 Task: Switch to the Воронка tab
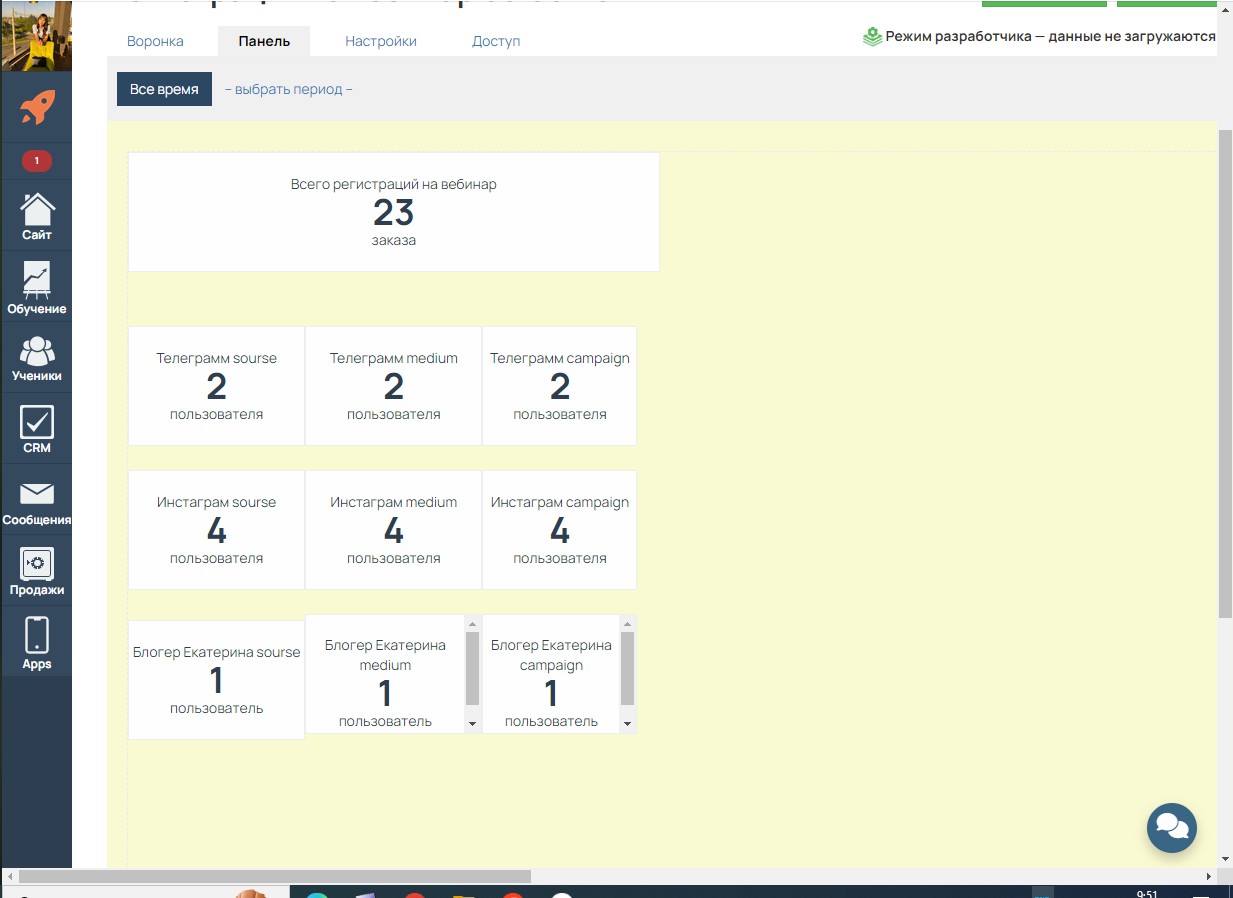pyautogui.click(x=155, y=41)
